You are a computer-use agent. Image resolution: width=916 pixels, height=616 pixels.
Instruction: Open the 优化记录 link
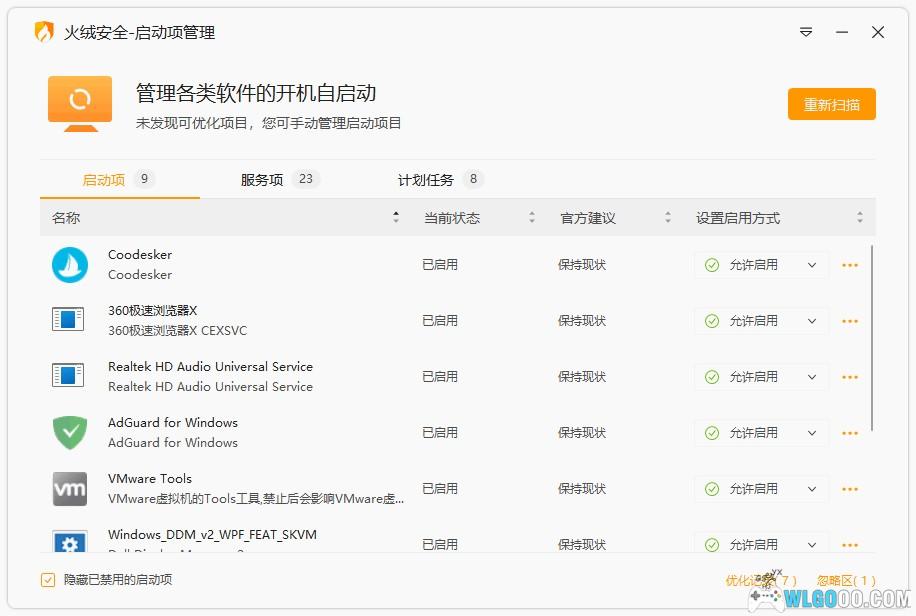[x=760, y=580]
